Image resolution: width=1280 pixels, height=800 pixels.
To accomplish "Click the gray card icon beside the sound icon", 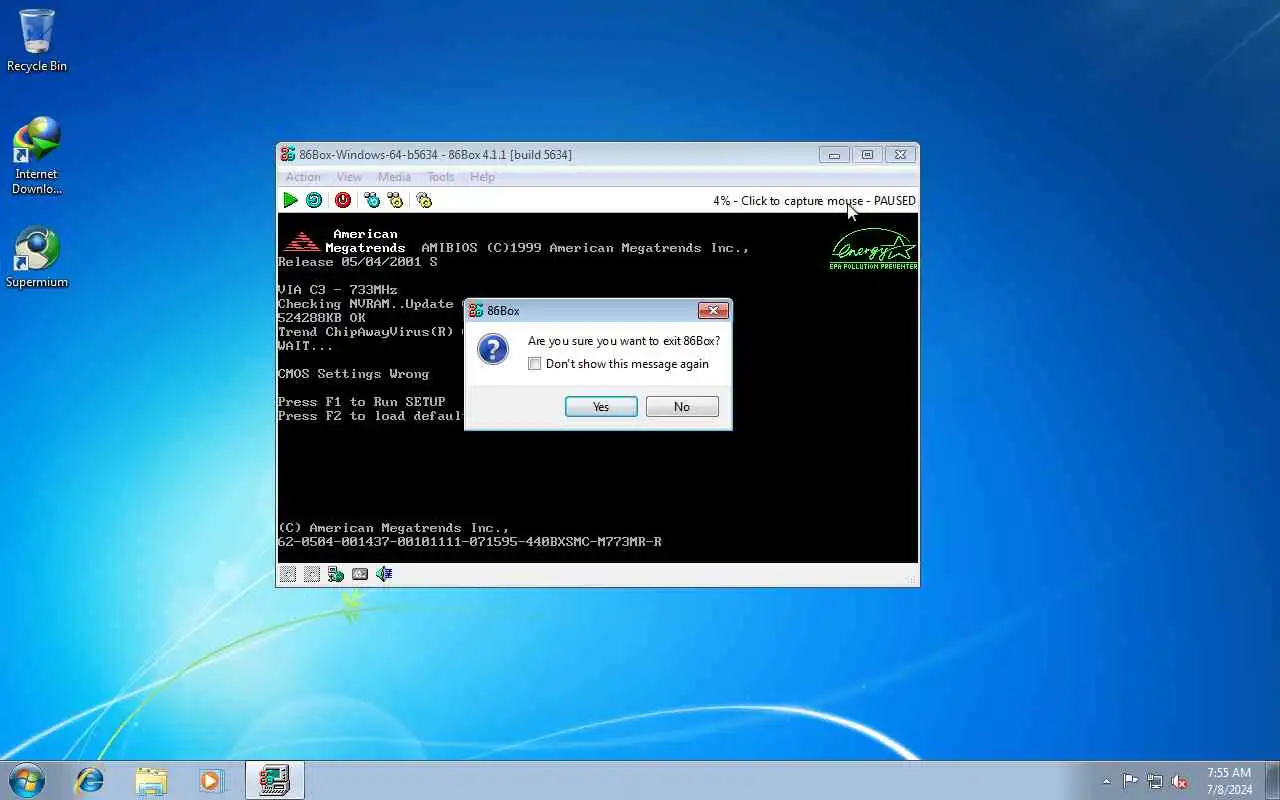I will pos(360,574).
